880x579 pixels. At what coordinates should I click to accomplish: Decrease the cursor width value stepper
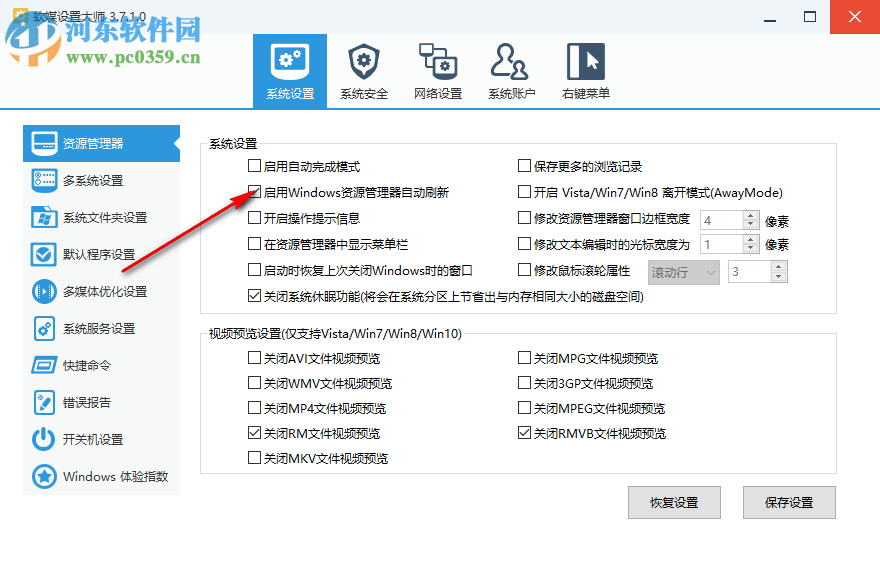pos(750,249)
